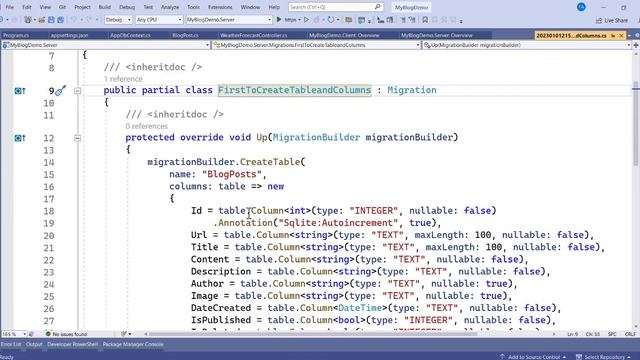Image resolution: width=640 pixels, height=360 pixels.
Task: Click the New Project toolbar icon
Action: (28, 20)
